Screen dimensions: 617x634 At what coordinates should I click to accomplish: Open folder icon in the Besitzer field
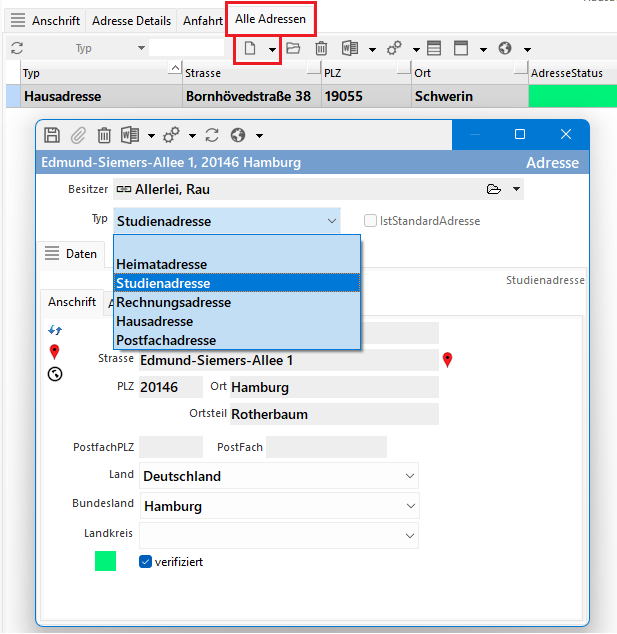(x=493, y=189)
